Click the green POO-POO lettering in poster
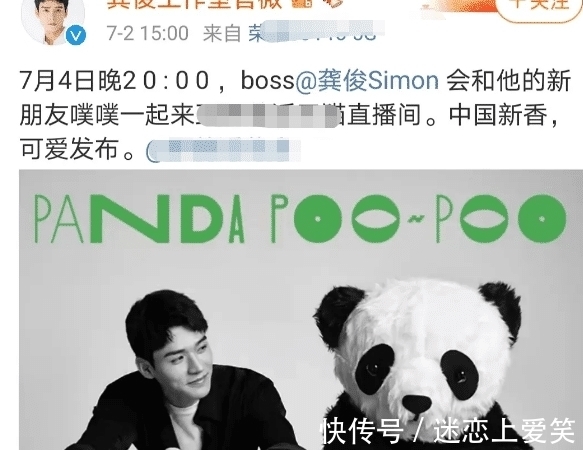This screenshot has height=450, width=583. [419, 219]
